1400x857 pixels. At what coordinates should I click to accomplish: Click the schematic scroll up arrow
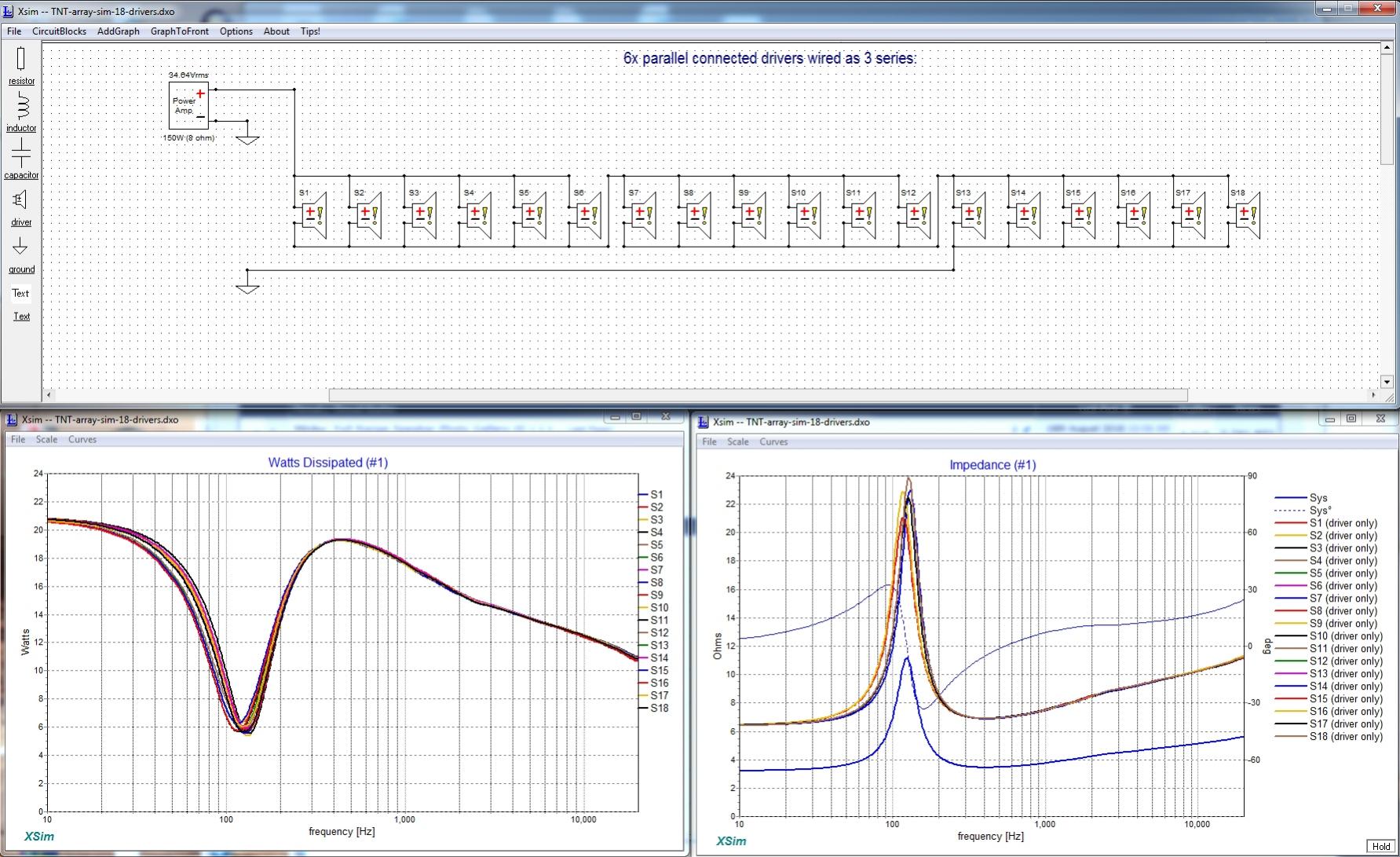tap(1388, 47)
